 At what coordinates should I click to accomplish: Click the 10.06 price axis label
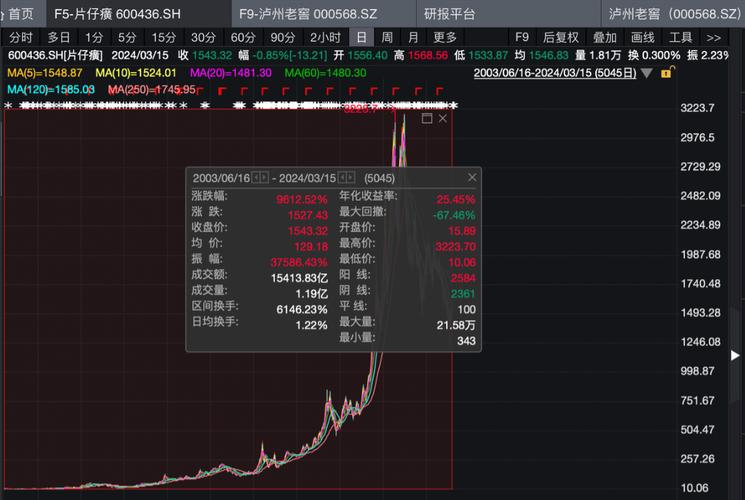tap(695, 488)
